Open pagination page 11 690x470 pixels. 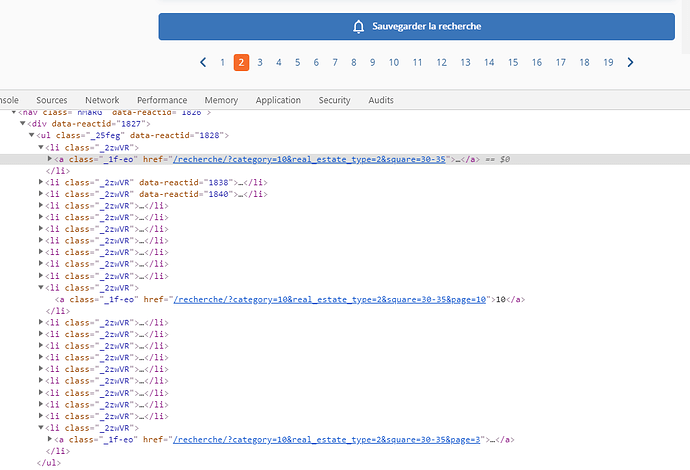(x=418, y=62)
